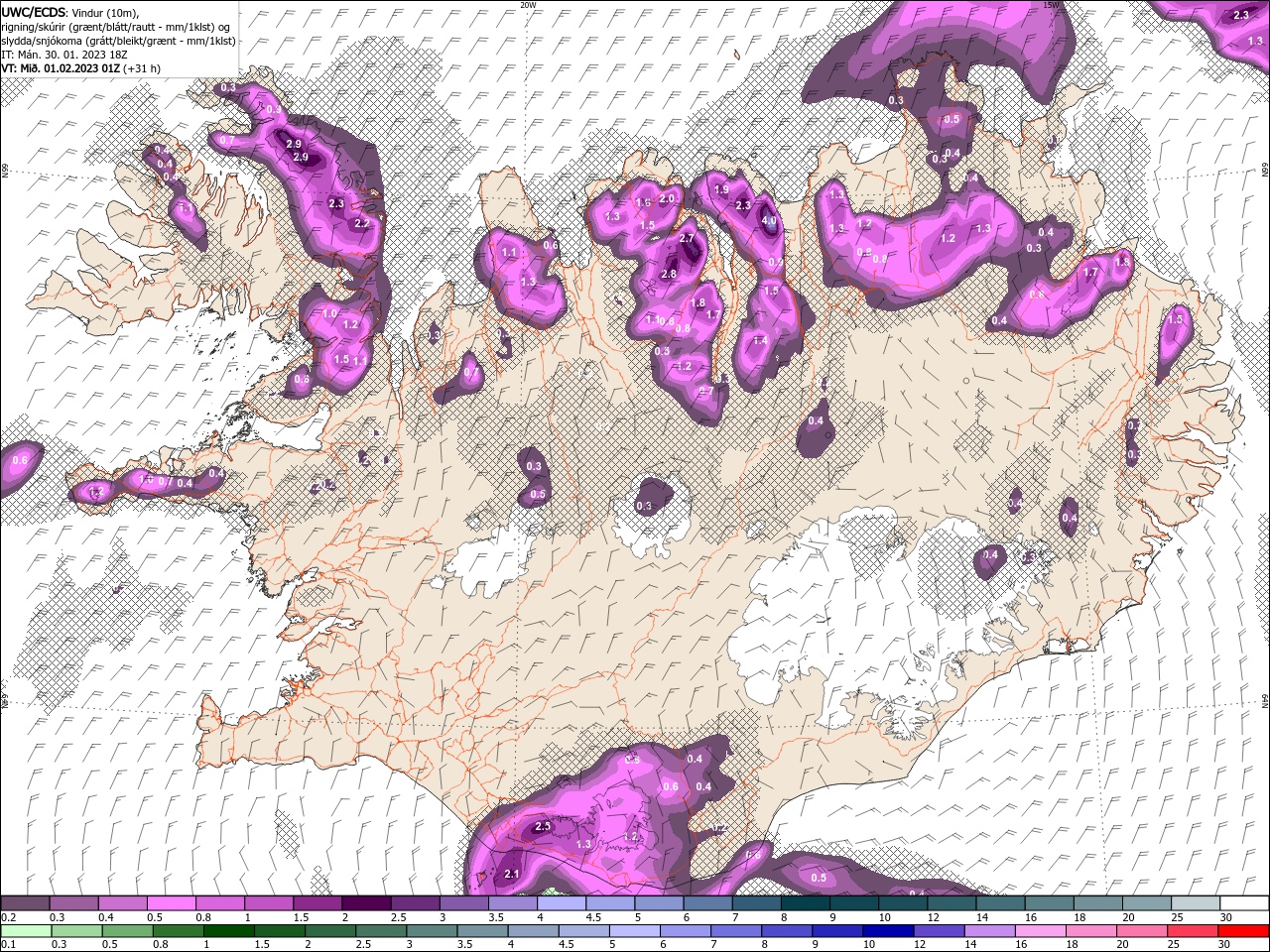The image size is (1270, 952).
Task: Click the UWC/ECDS title text
Action: (34, 12)
